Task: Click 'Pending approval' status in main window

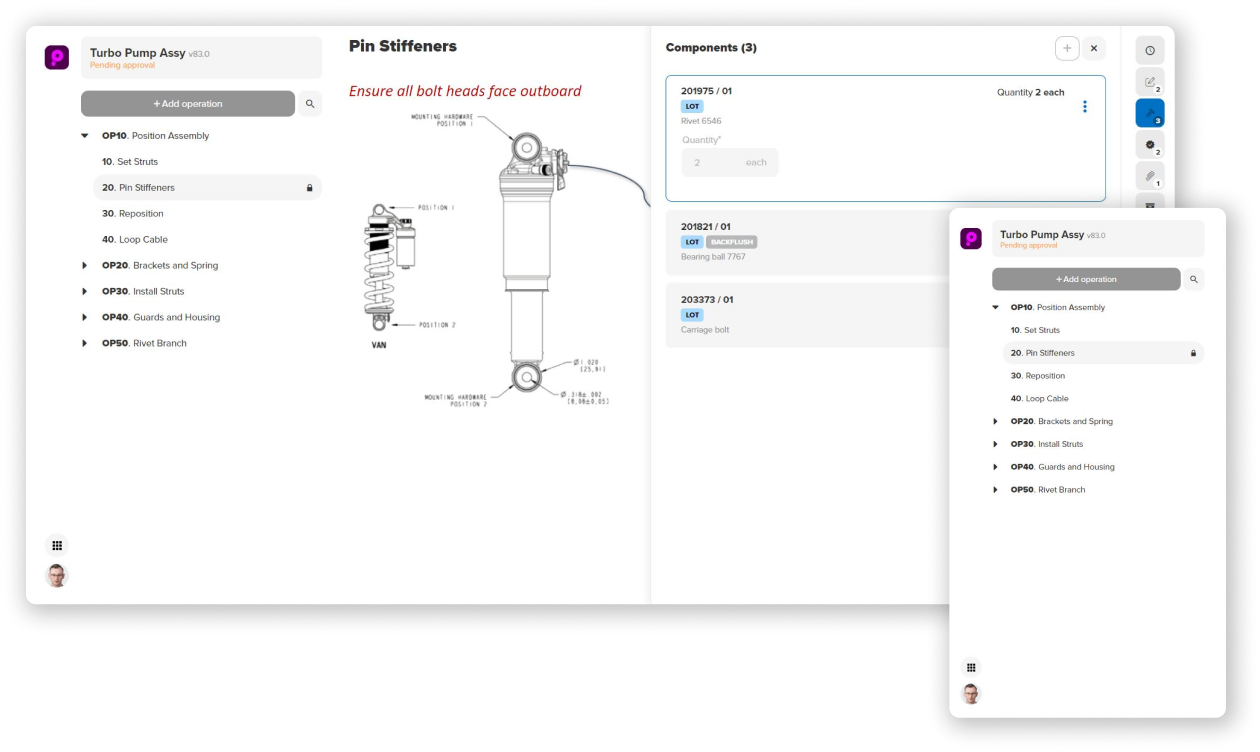Action: coord(122,65)
